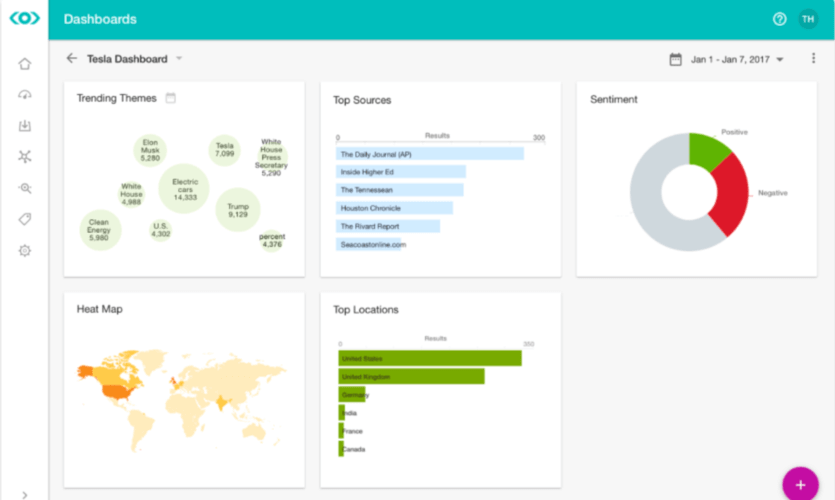
Task: Select the Trump 9,129 bubble
Action: [238, 210]
